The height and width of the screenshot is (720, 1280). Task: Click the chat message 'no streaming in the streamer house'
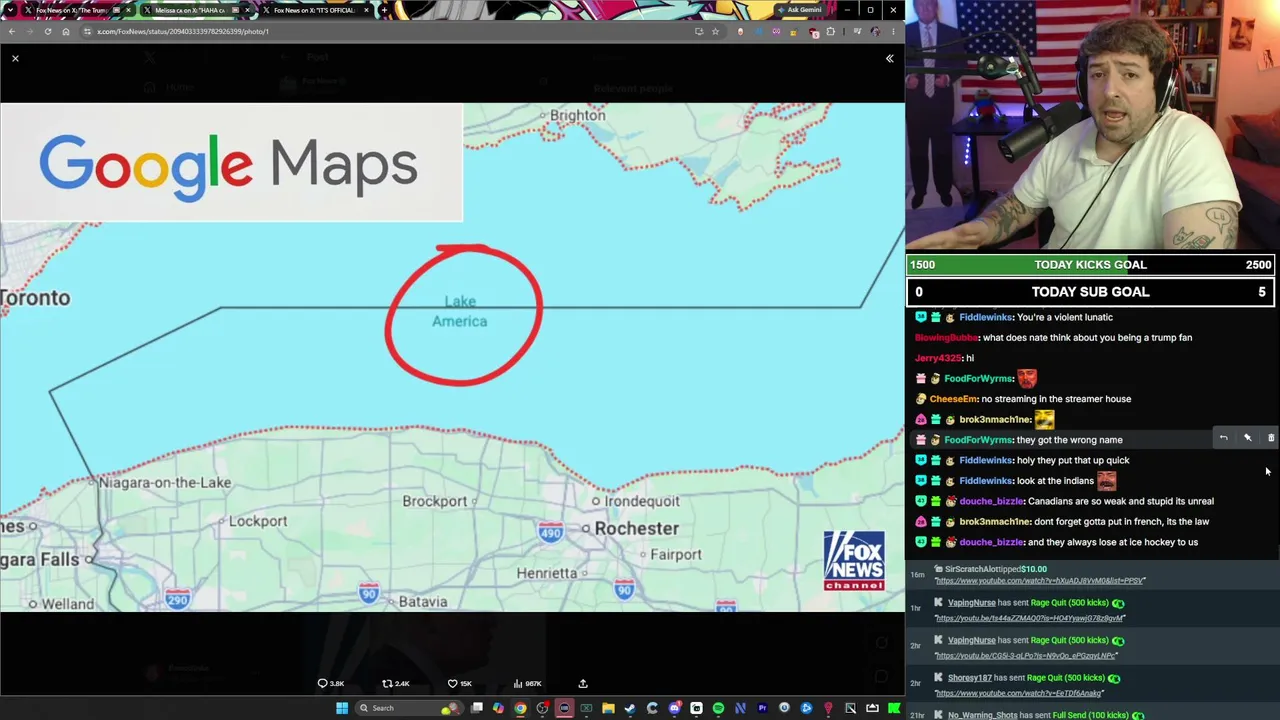[1056, 399]
